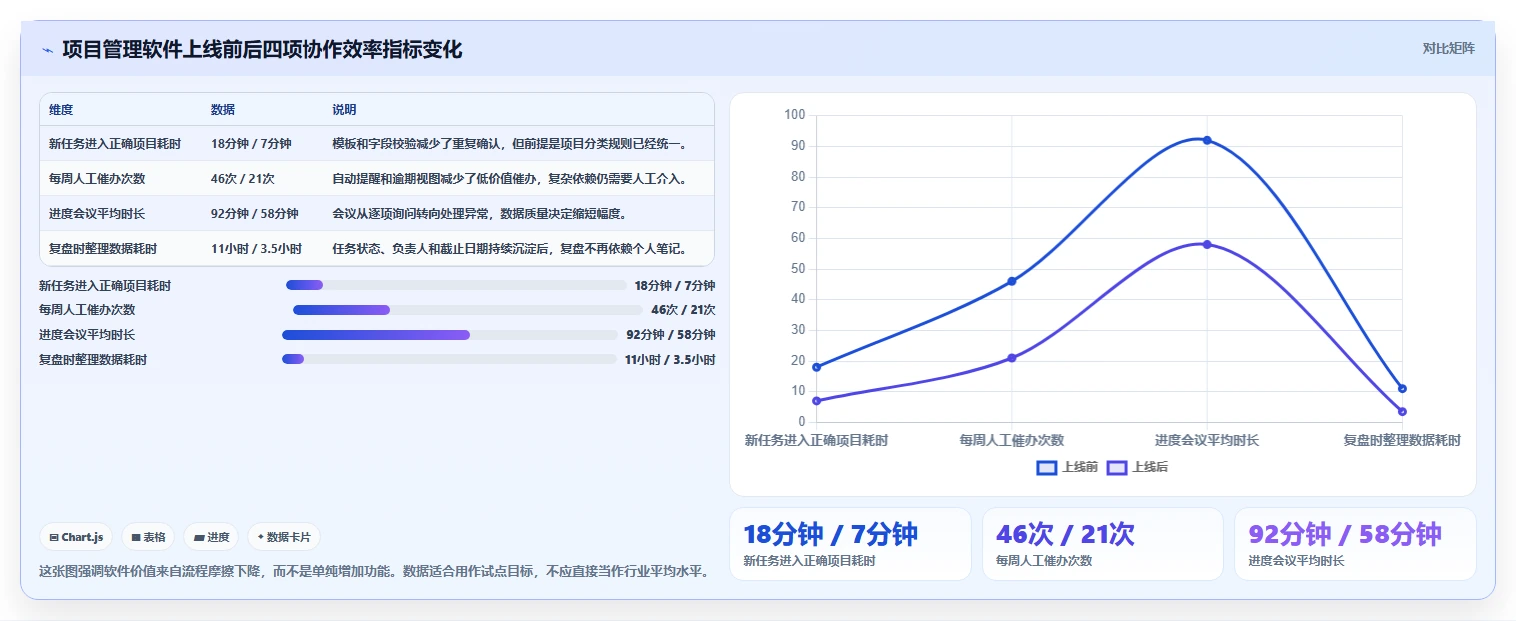
Task: Open the 18分钟 / 7分钟 data card
Action: pyautogui.click(x=850, y=544)
